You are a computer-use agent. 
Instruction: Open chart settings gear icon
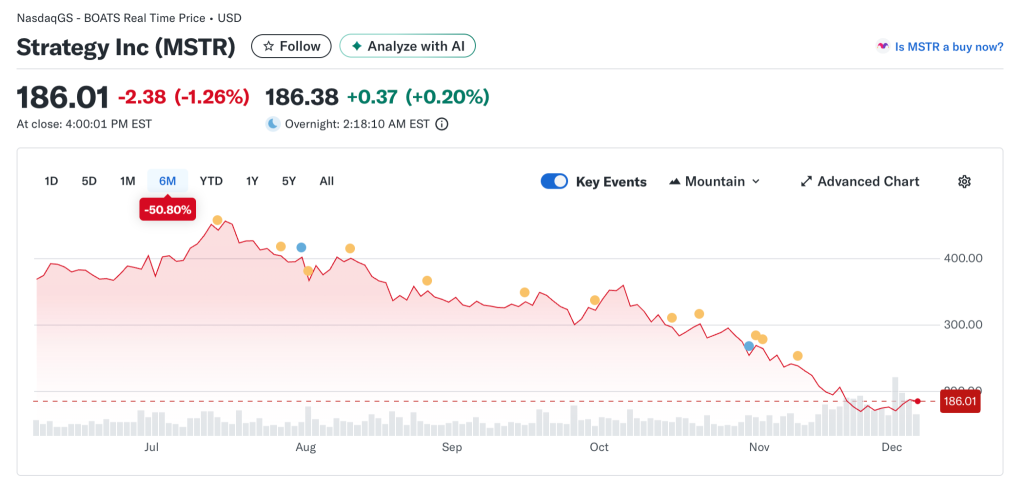tap(964, 181)
